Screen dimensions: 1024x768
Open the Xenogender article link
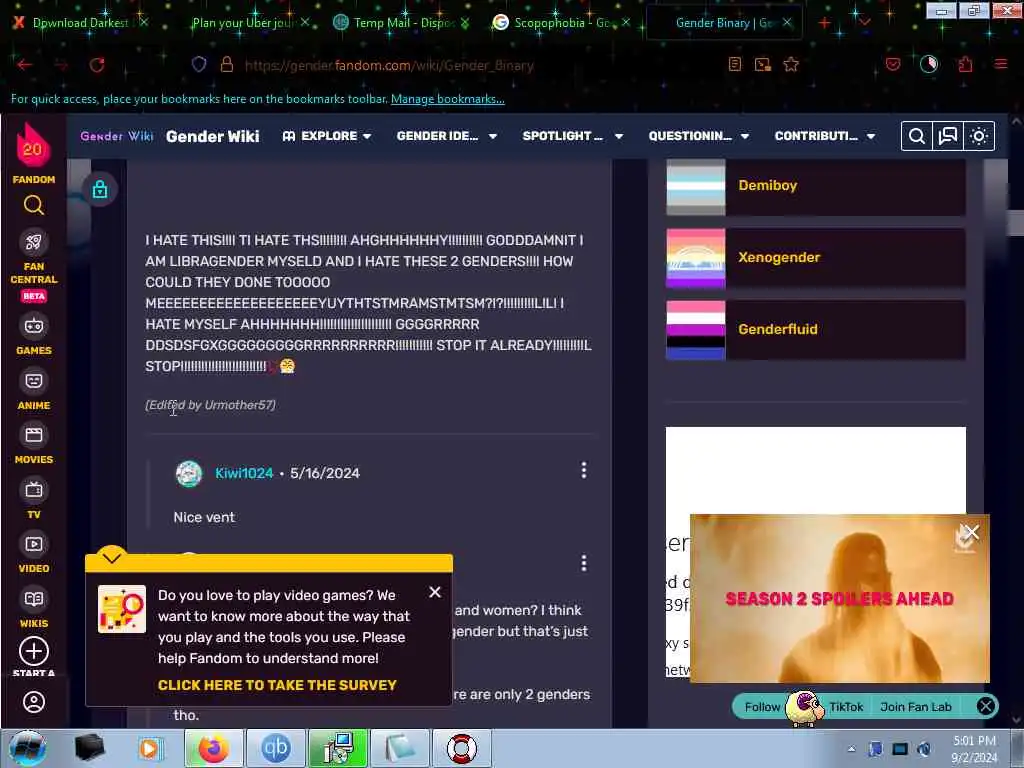coord(779,257)
